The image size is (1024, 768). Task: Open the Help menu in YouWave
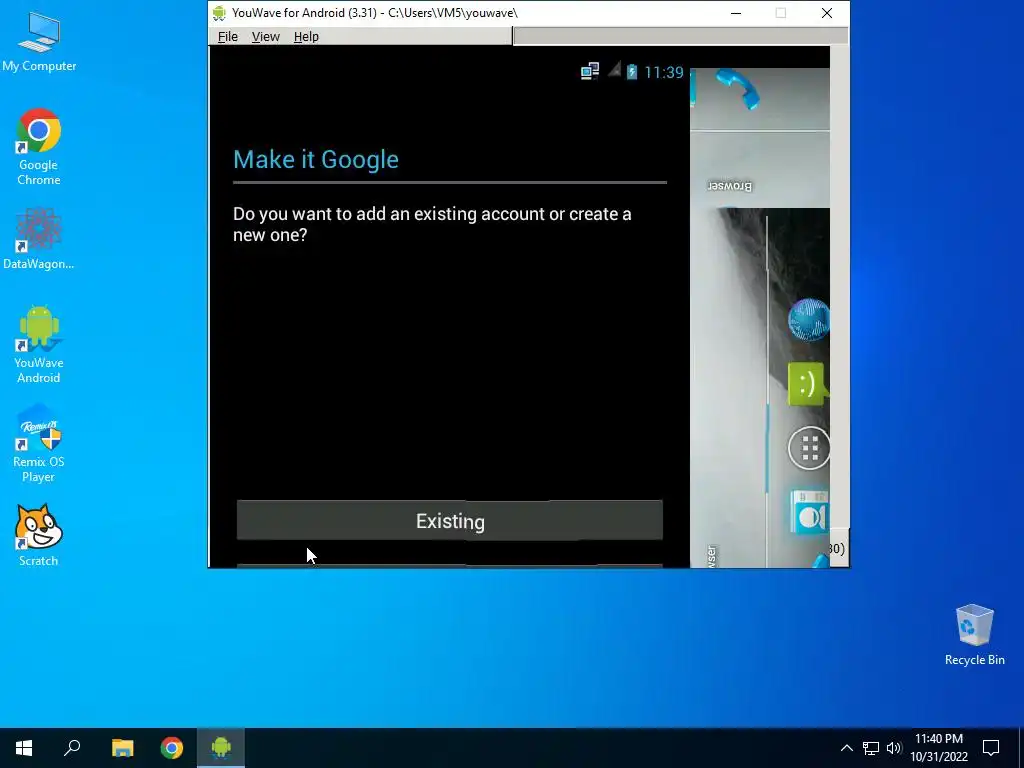[306, 37]
